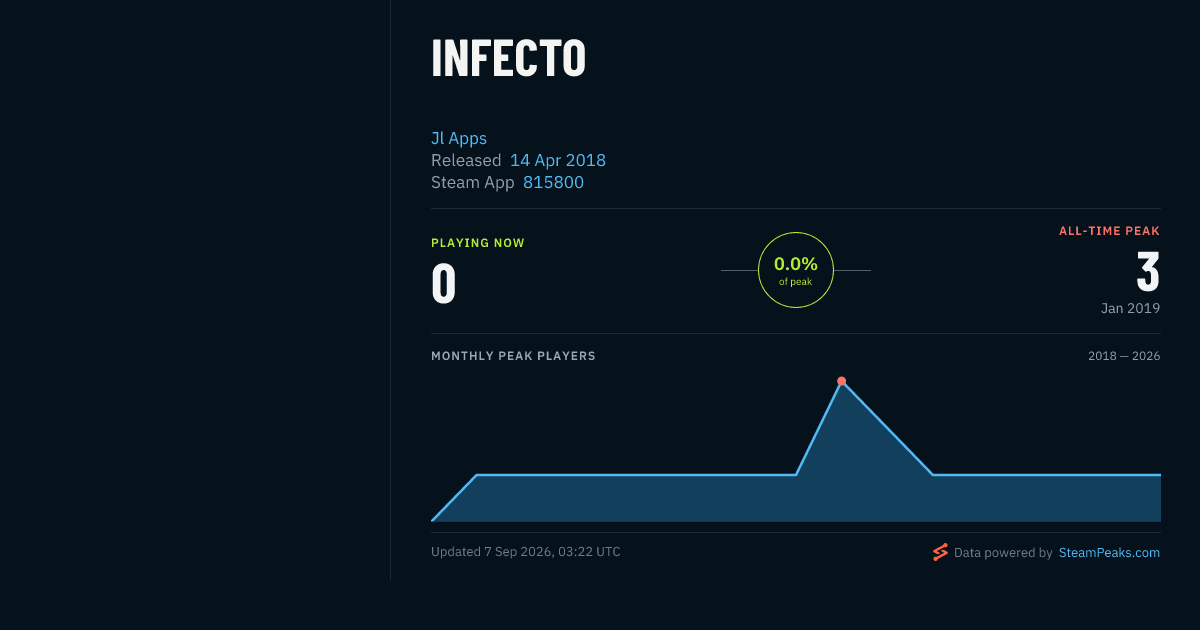Click the ALL-TIME PEAK label
Screen dimensions: 1200x630
[x=1109, y=231]
